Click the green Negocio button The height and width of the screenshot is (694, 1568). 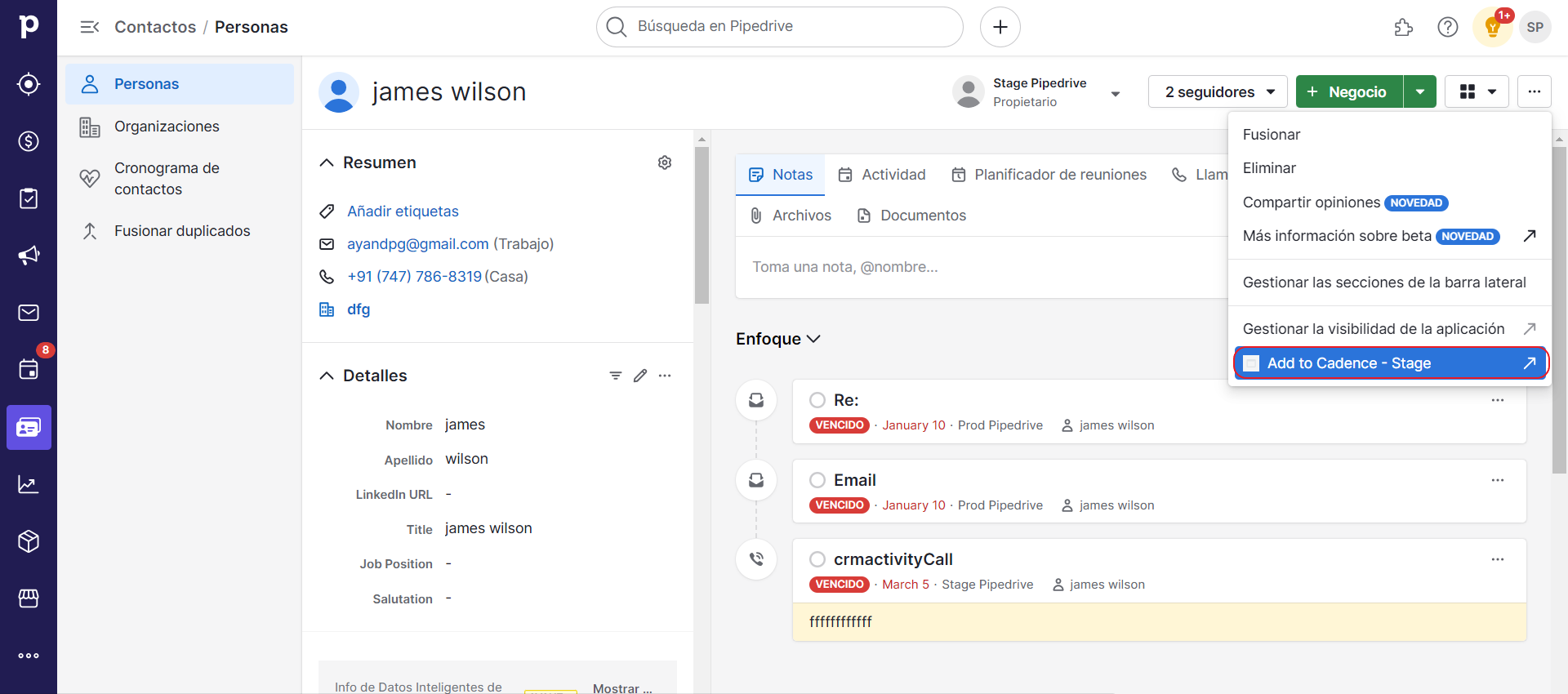tap(1349, 91)
